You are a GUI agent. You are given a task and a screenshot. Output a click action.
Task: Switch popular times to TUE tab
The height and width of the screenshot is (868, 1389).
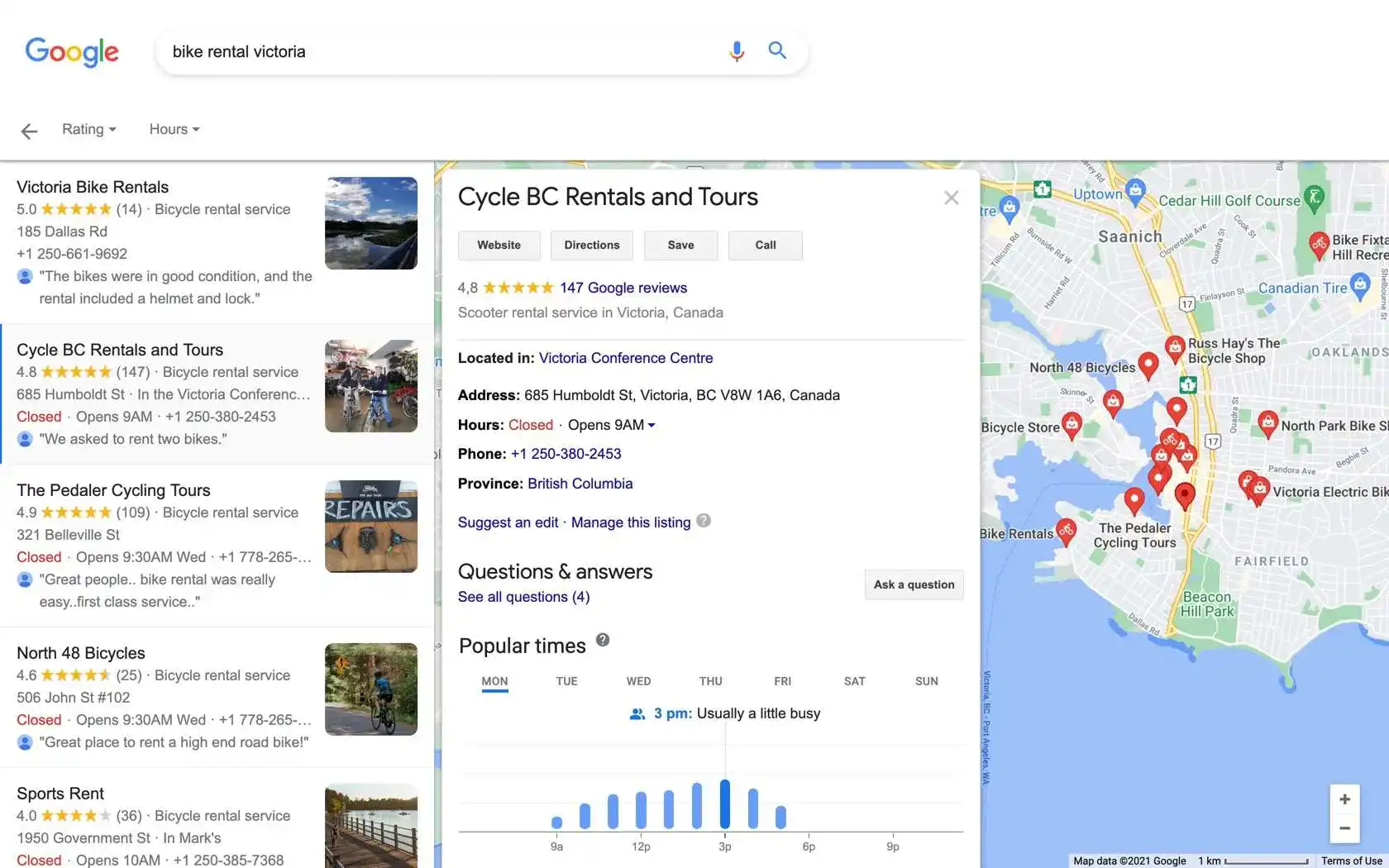click(566, 681)
